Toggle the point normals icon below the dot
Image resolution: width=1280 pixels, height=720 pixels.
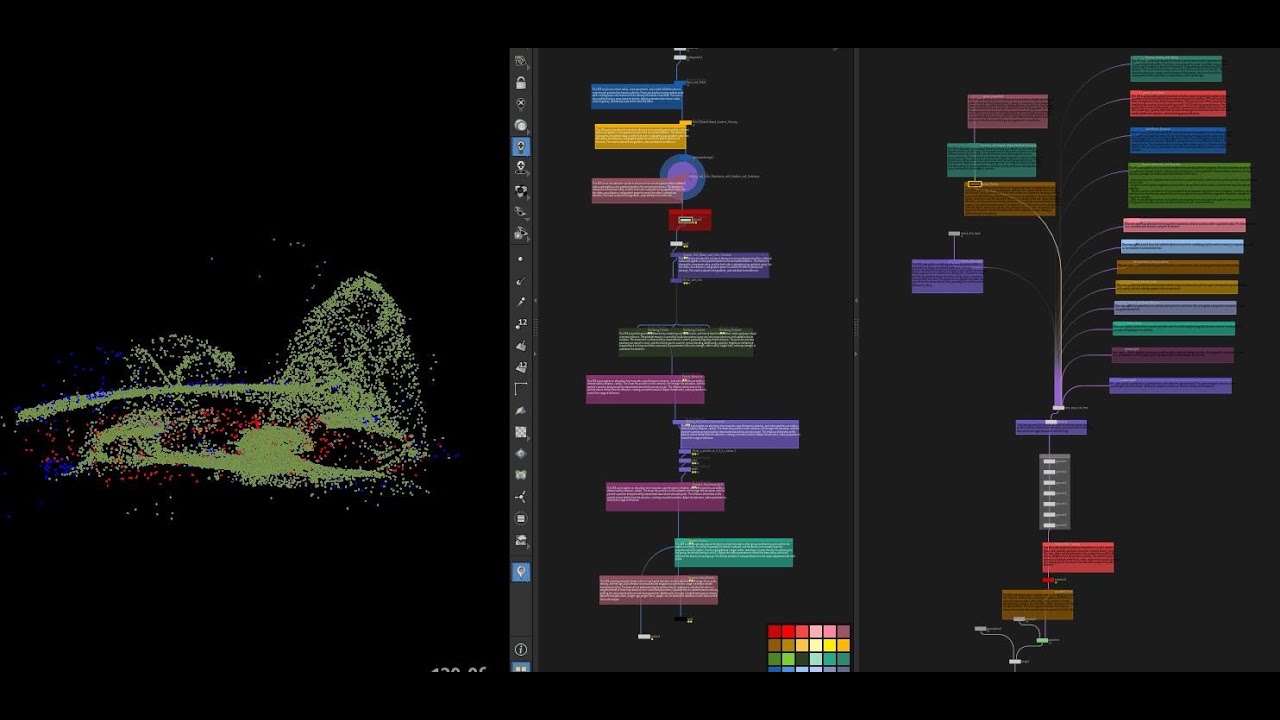[521, 280]
